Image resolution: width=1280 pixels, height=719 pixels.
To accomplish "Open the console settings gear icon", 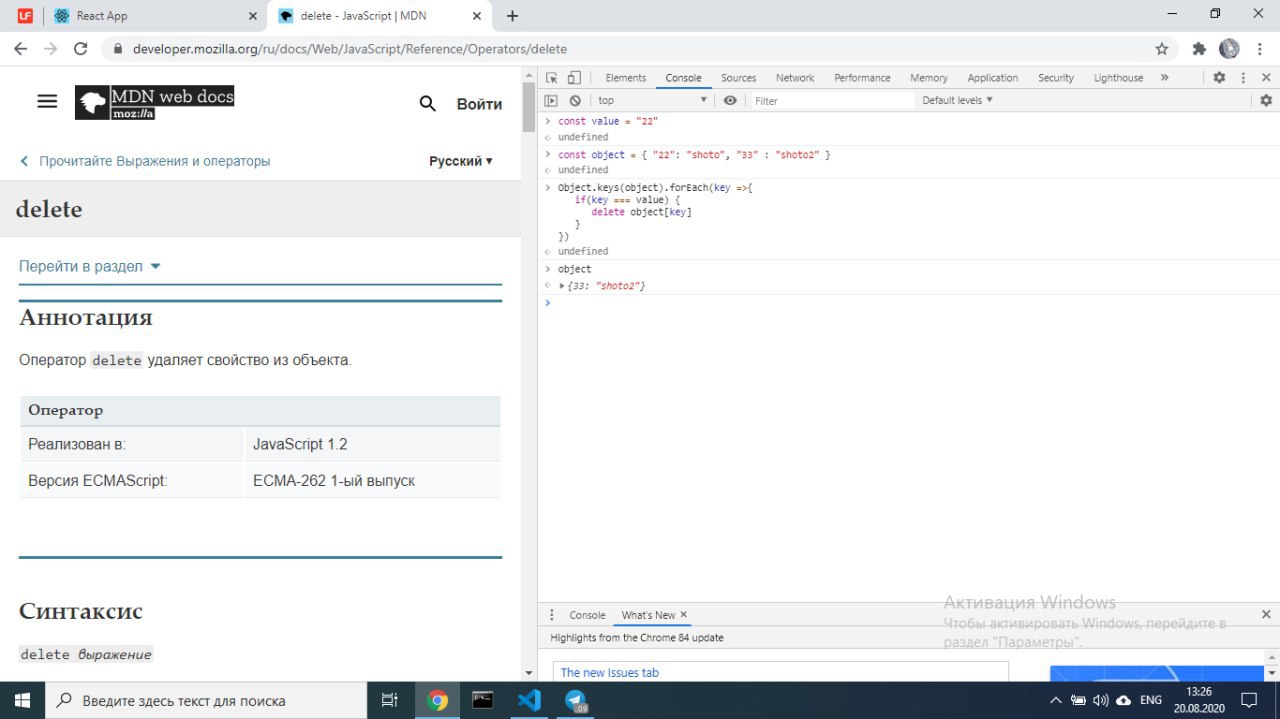I will click(x=1266, y=100).
